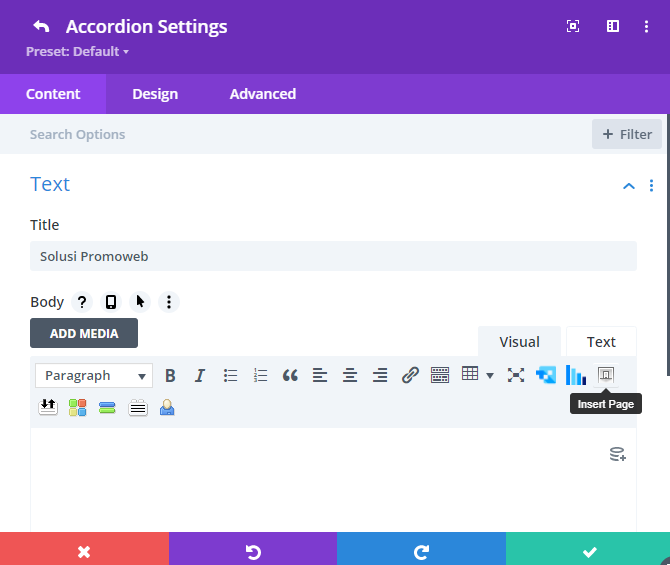Collapse the Text section chevron
Screen dimensions: 670x565
pyautogui.click(x=629, y=186)
